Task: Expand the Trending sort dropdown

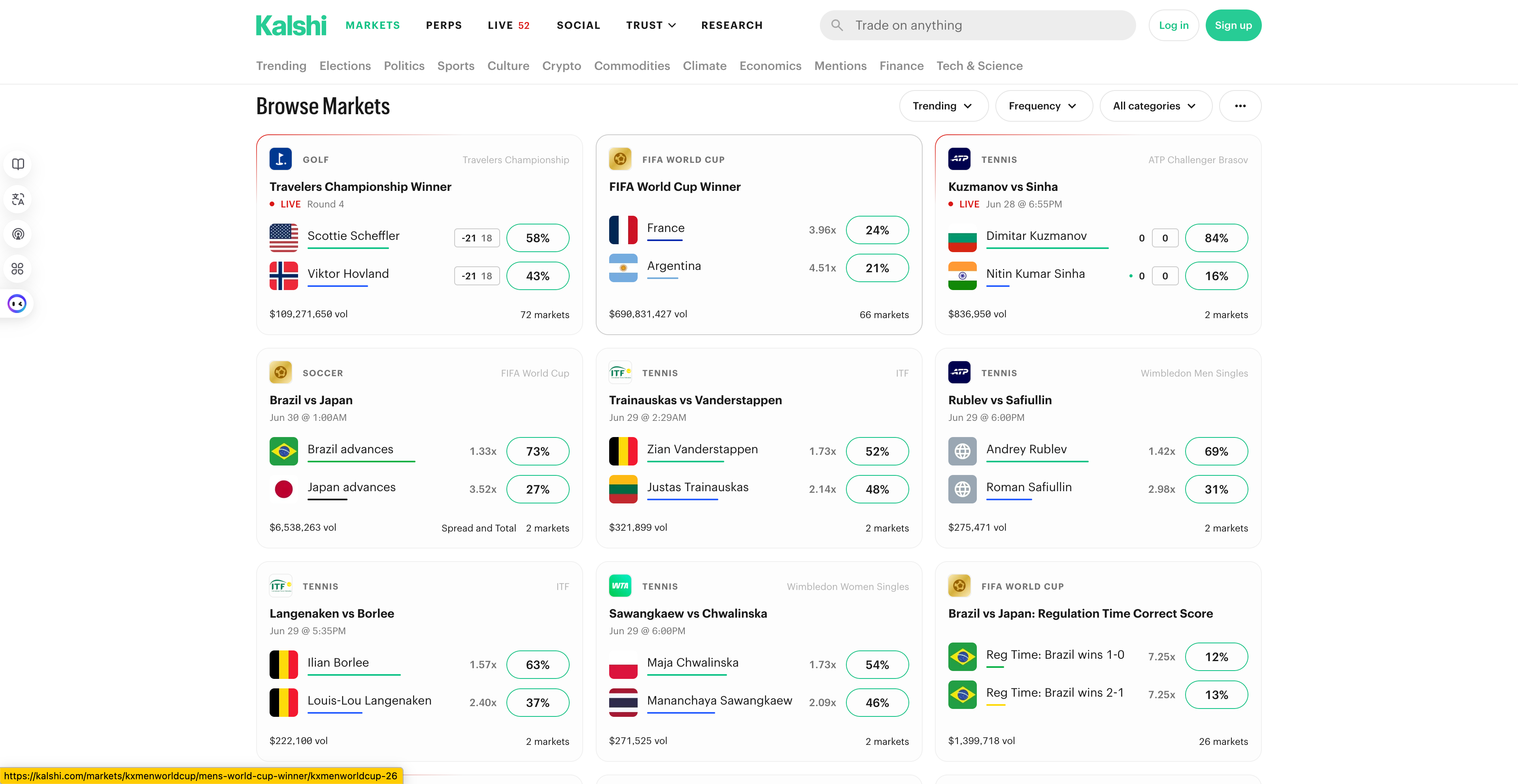Action: click(x=944, y=106)
